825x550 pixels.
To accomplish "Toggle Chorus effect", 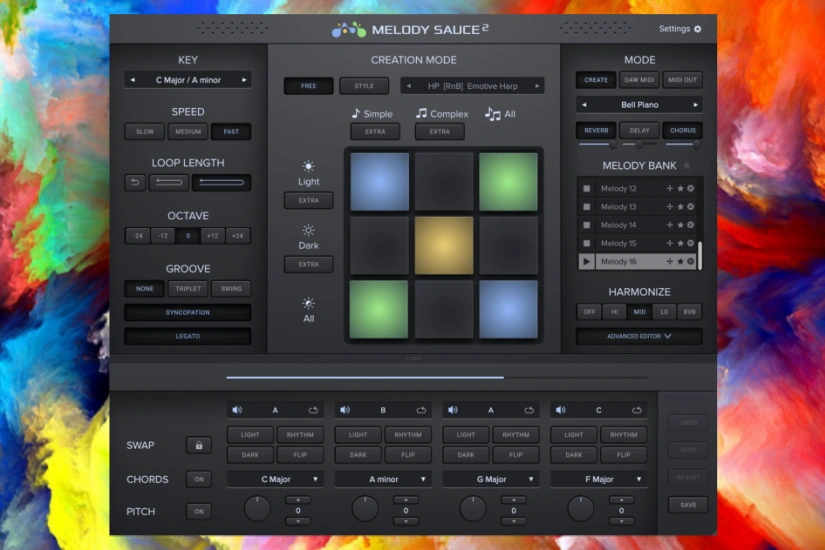I will pos(682,131).
